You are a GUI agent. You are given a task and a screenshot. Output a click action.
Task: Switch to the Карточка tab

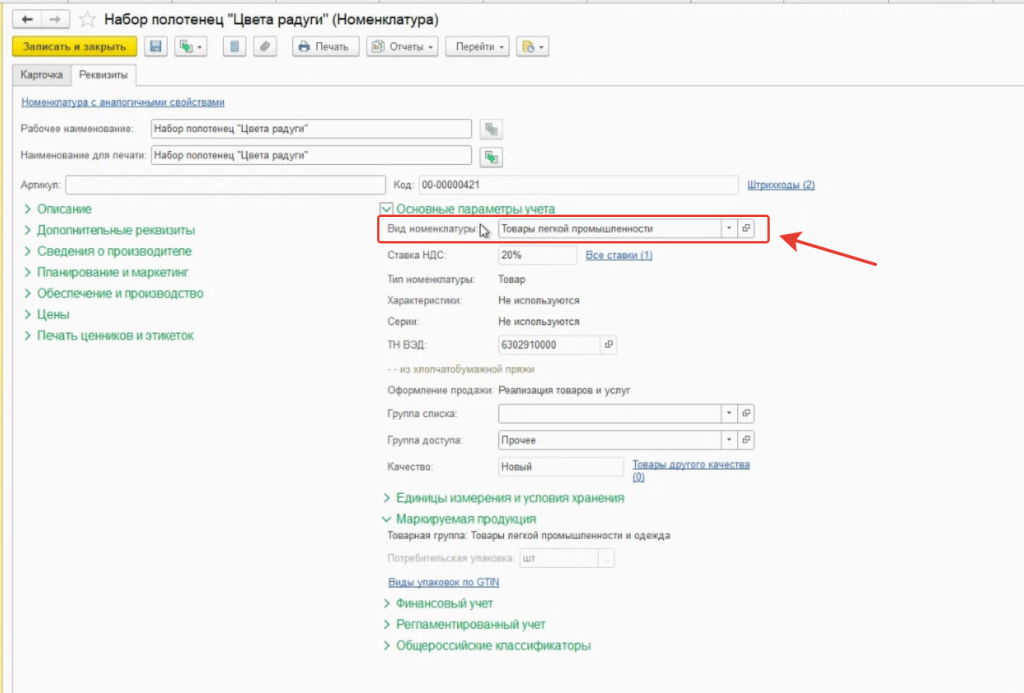42,76
